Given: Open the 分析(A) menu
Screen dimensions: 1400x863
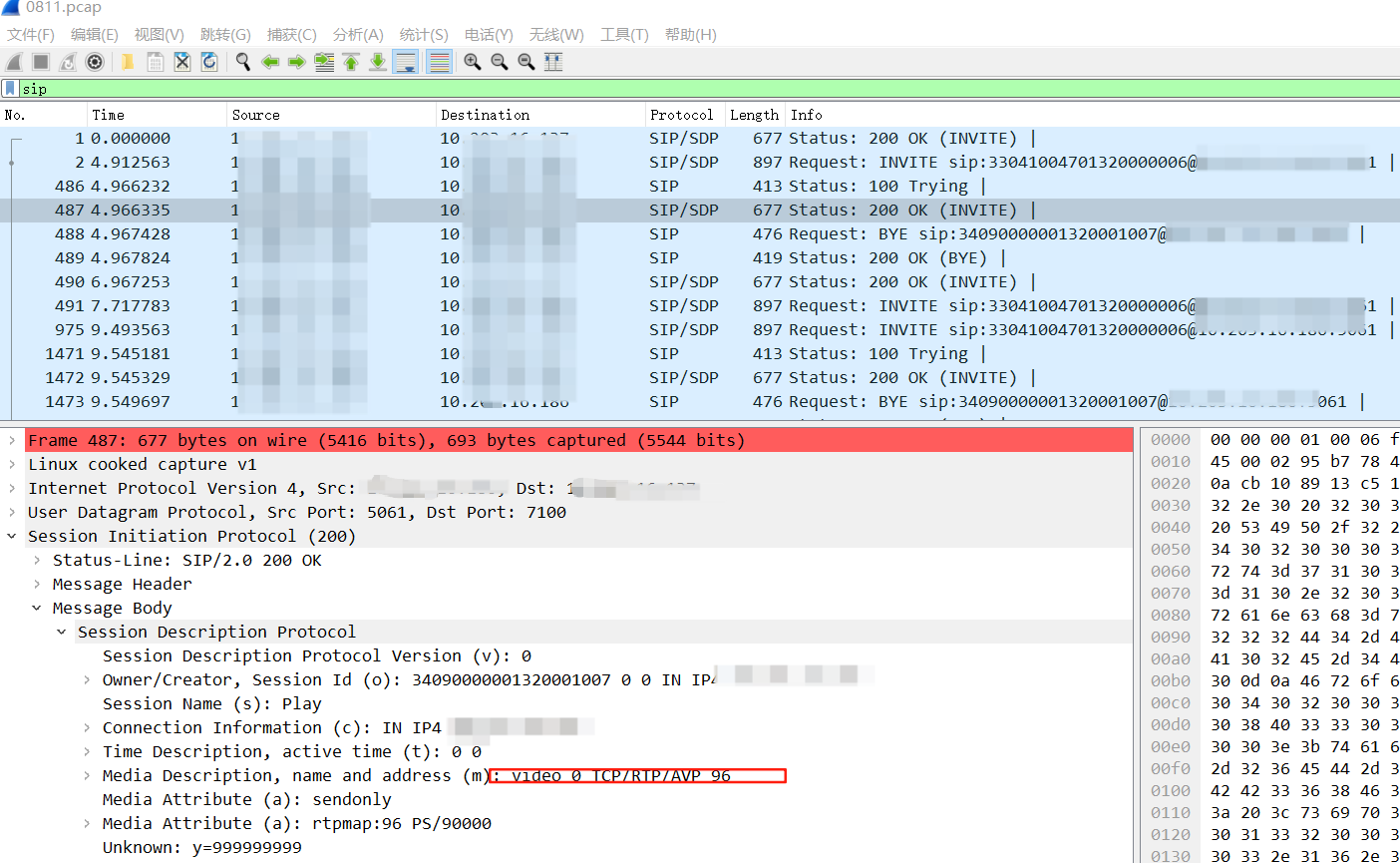Looking at the screenshot, I should coord(358,35).
